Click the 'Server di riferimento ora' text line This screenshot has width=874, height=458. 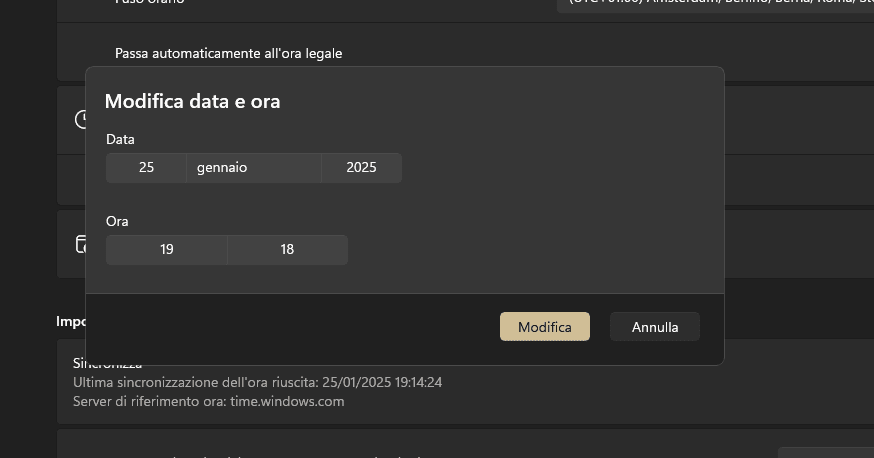click(208, 401)
